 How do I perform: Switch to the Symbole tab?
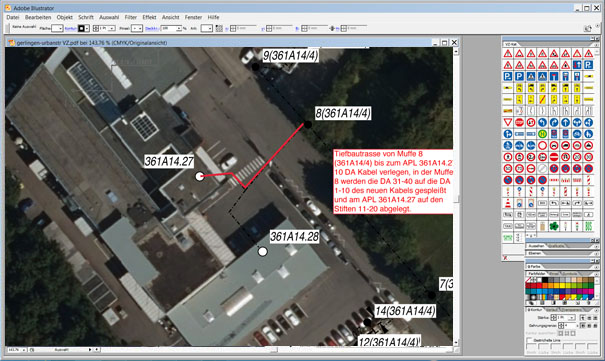click(570, 273)
